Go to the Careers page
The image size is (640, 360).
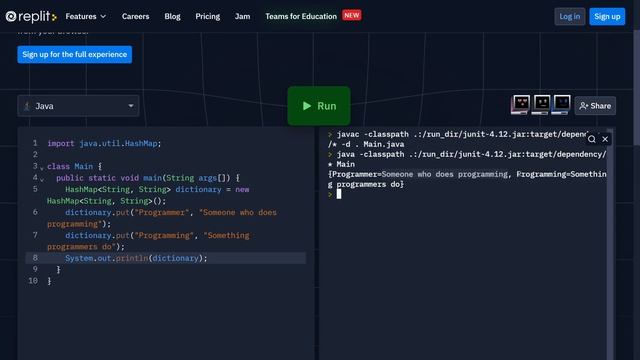(136, 16)
